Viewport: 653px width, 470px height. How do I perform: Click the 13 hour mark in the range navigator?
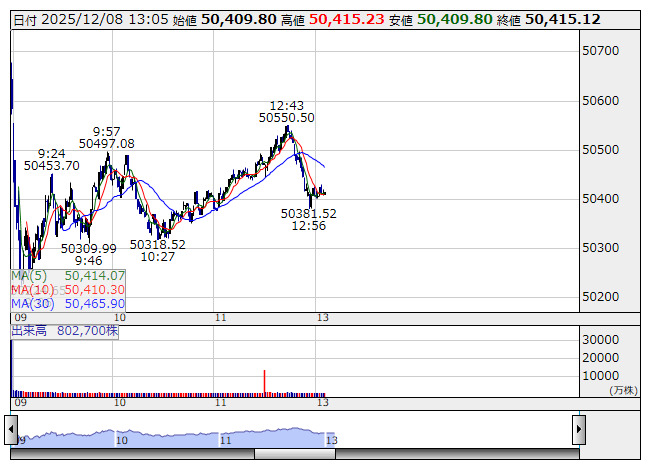(x=331, y=440)
